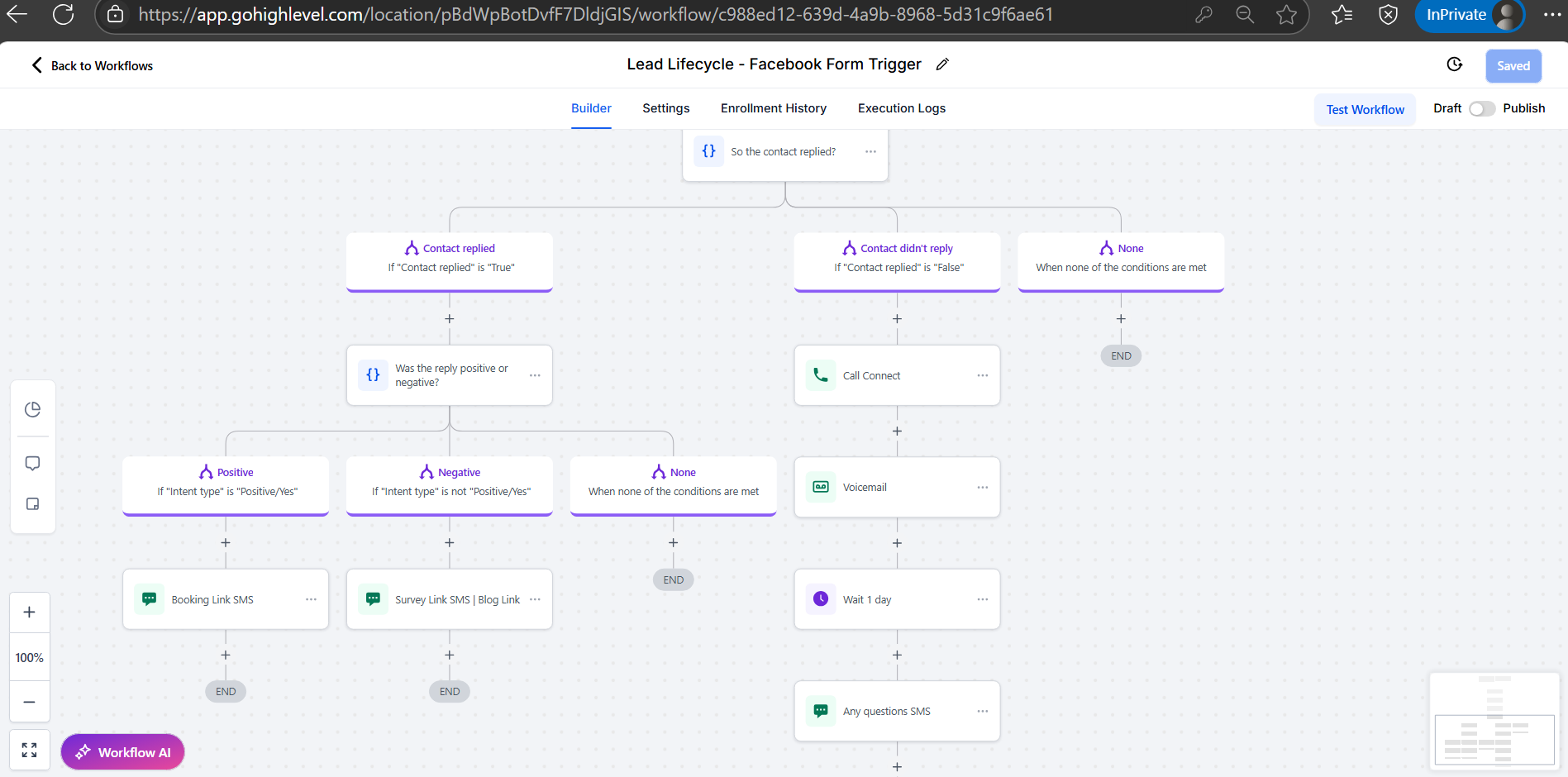The image size is (1568, 777).
Task: Click the Wait 1 day clock icon
Action: pyautogui.click(x=820, y=598)
